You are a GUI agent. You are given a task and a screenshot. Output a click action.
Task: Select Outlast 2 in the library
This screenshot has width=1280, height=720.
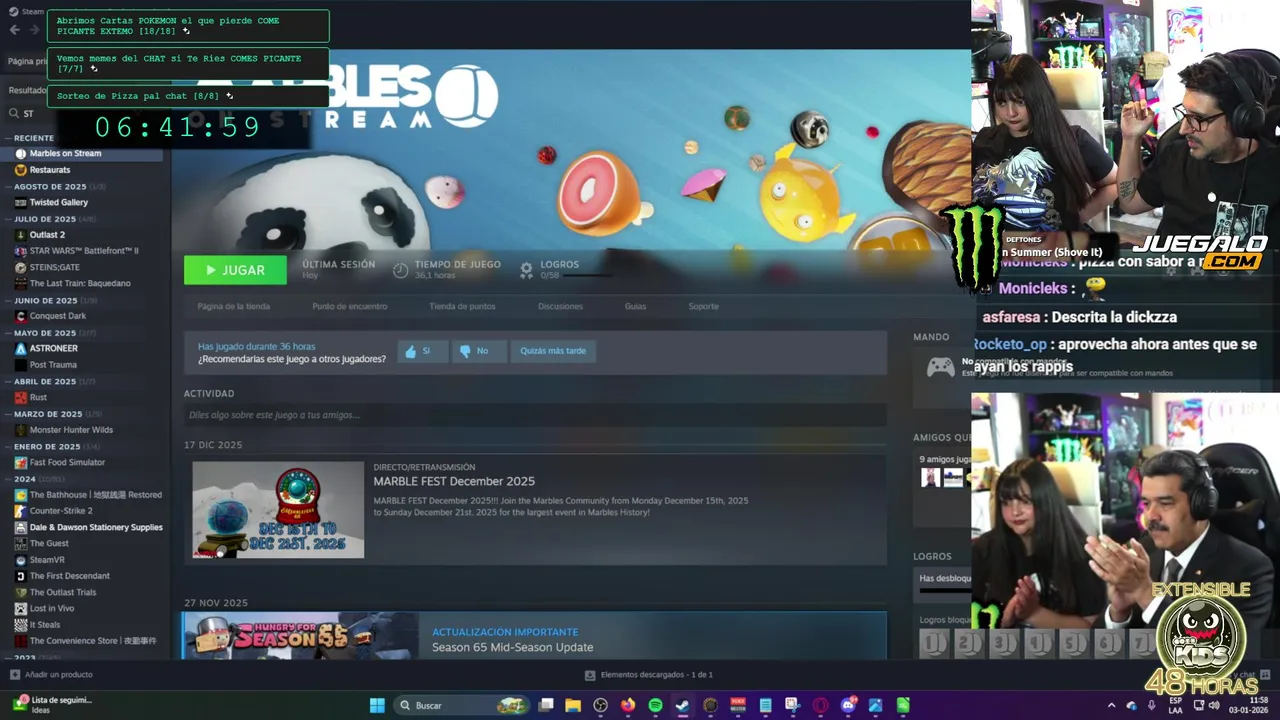[47, 235]
